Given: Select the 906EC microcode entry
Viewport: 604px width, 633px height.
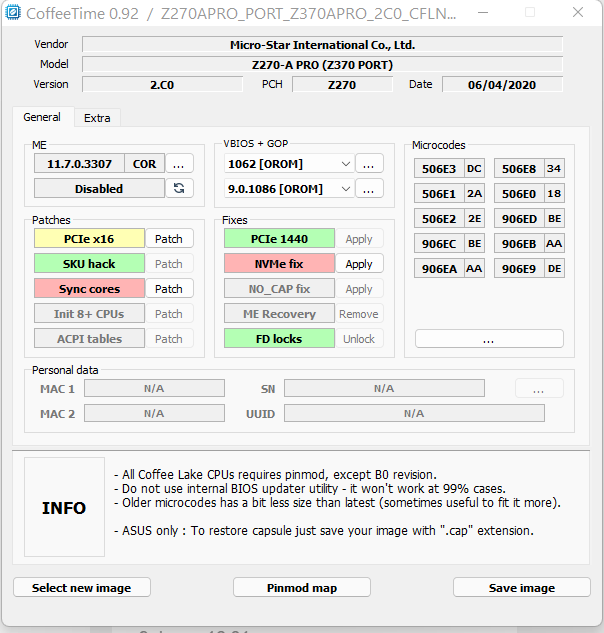Looking at the screenshot, I should click(449, 243).
